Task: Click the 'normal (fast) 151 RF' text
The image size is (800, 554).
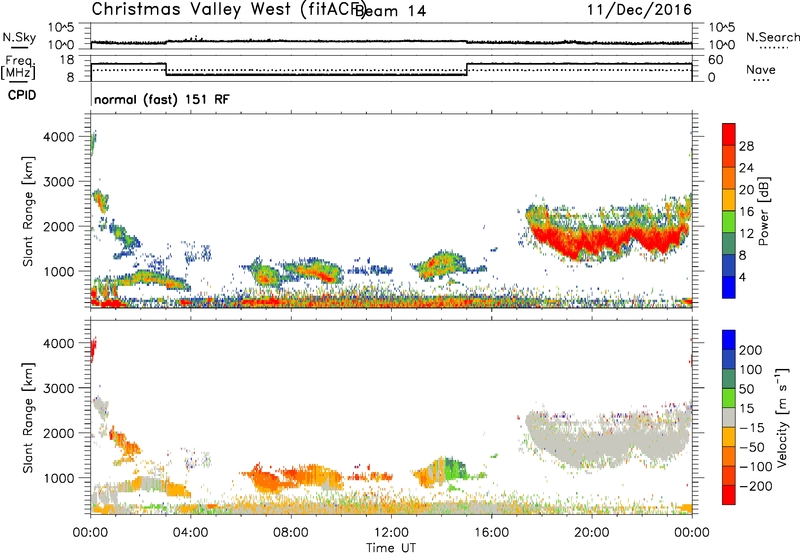Action: point(162,99)
